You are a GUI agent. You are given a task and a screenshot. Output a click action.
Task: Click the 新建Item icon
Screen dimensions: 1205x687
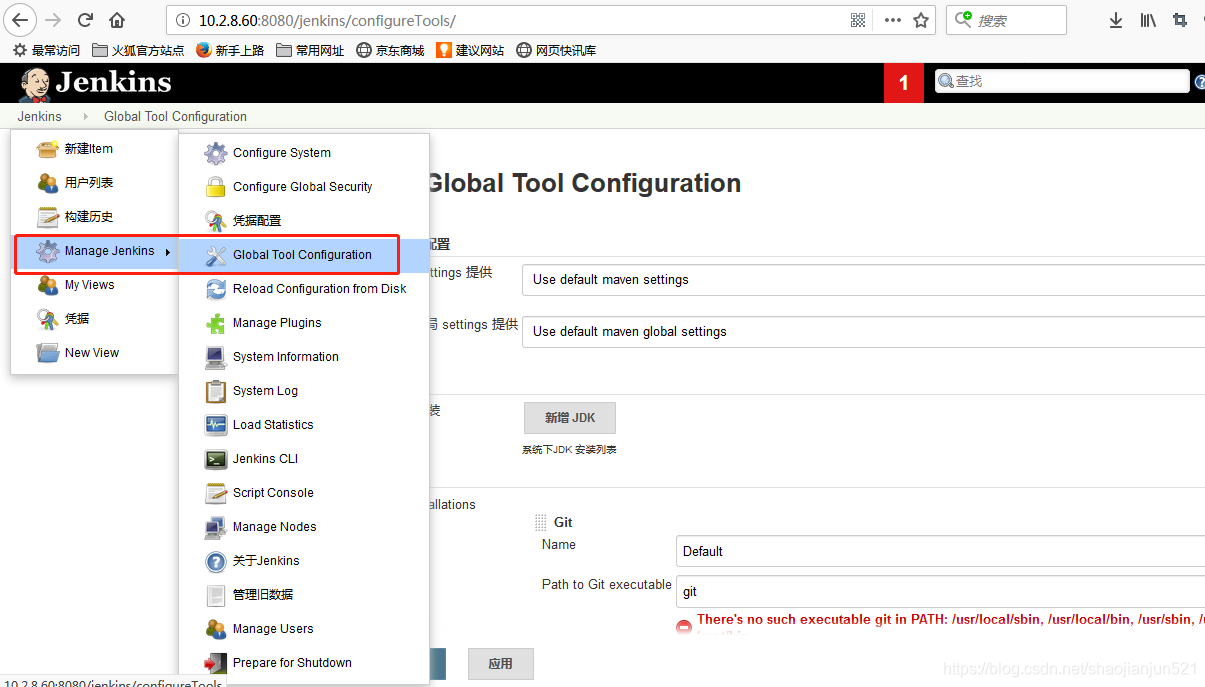[47, 149]
